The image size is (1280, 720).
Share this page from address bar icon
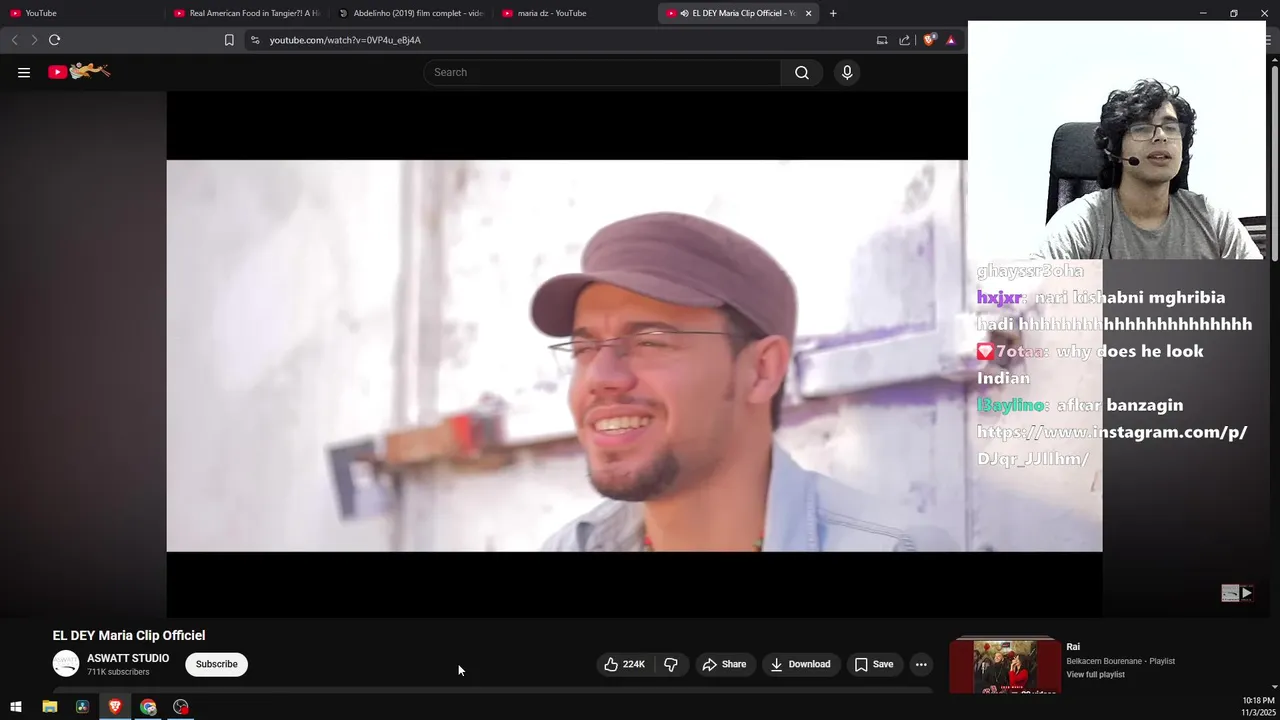coord(905,40)
